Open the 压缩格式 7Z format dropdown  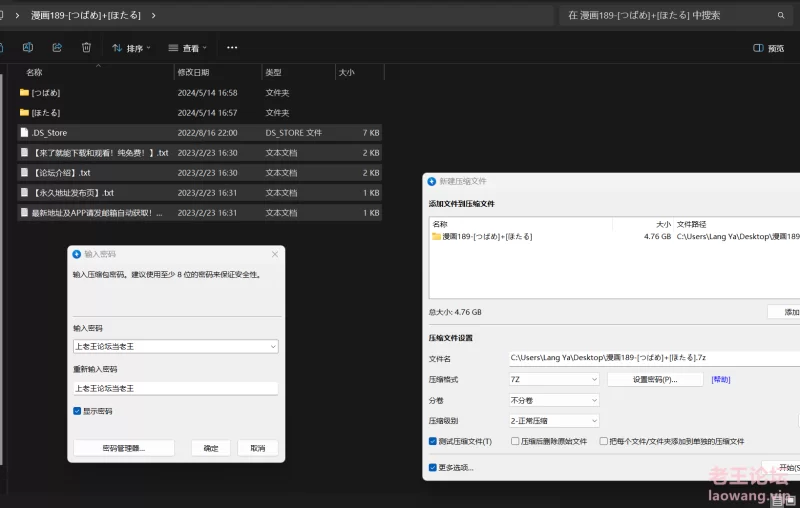tap(553, 380)
